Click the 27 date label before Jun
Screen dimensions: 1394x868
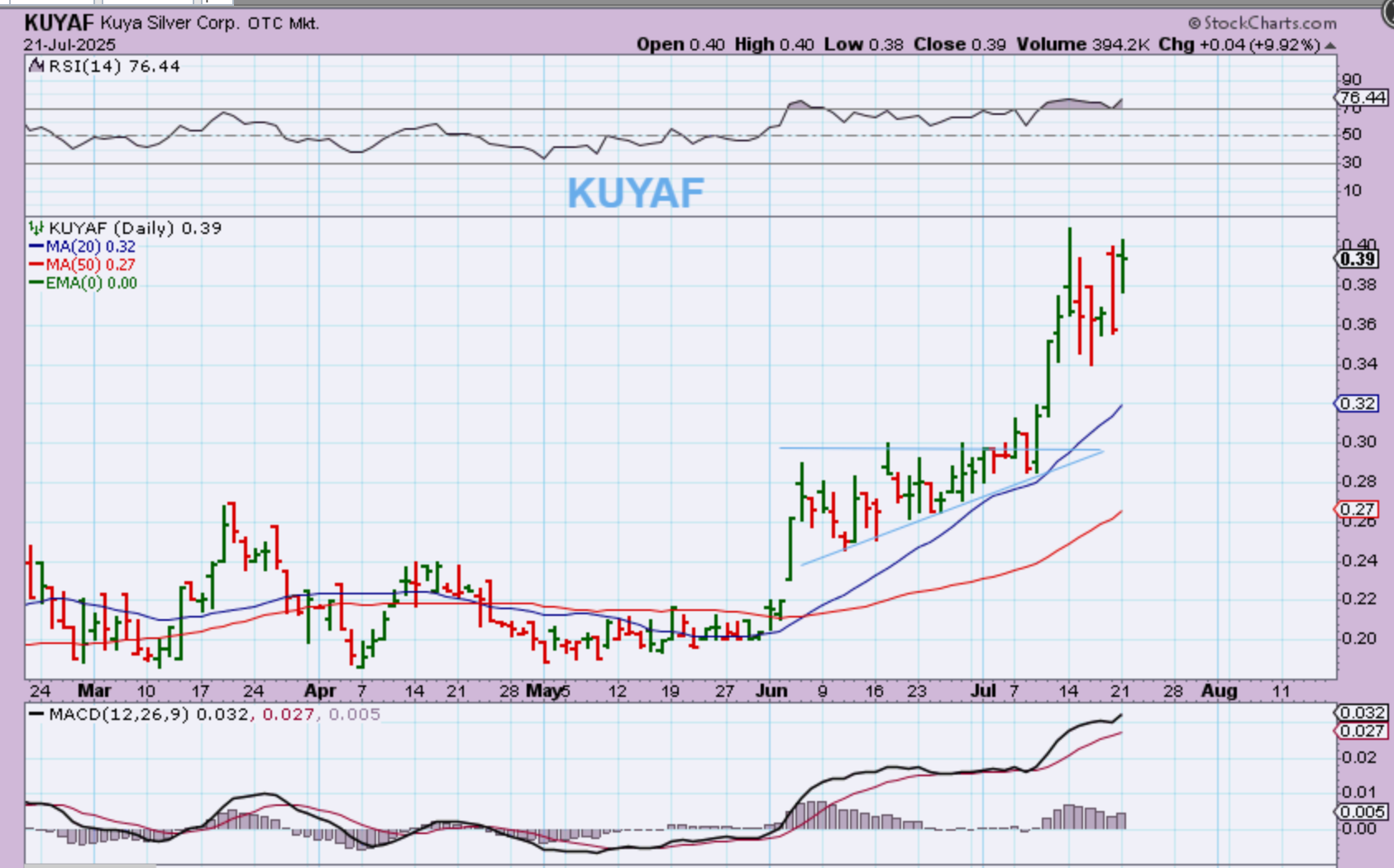(x=724, y=691)
